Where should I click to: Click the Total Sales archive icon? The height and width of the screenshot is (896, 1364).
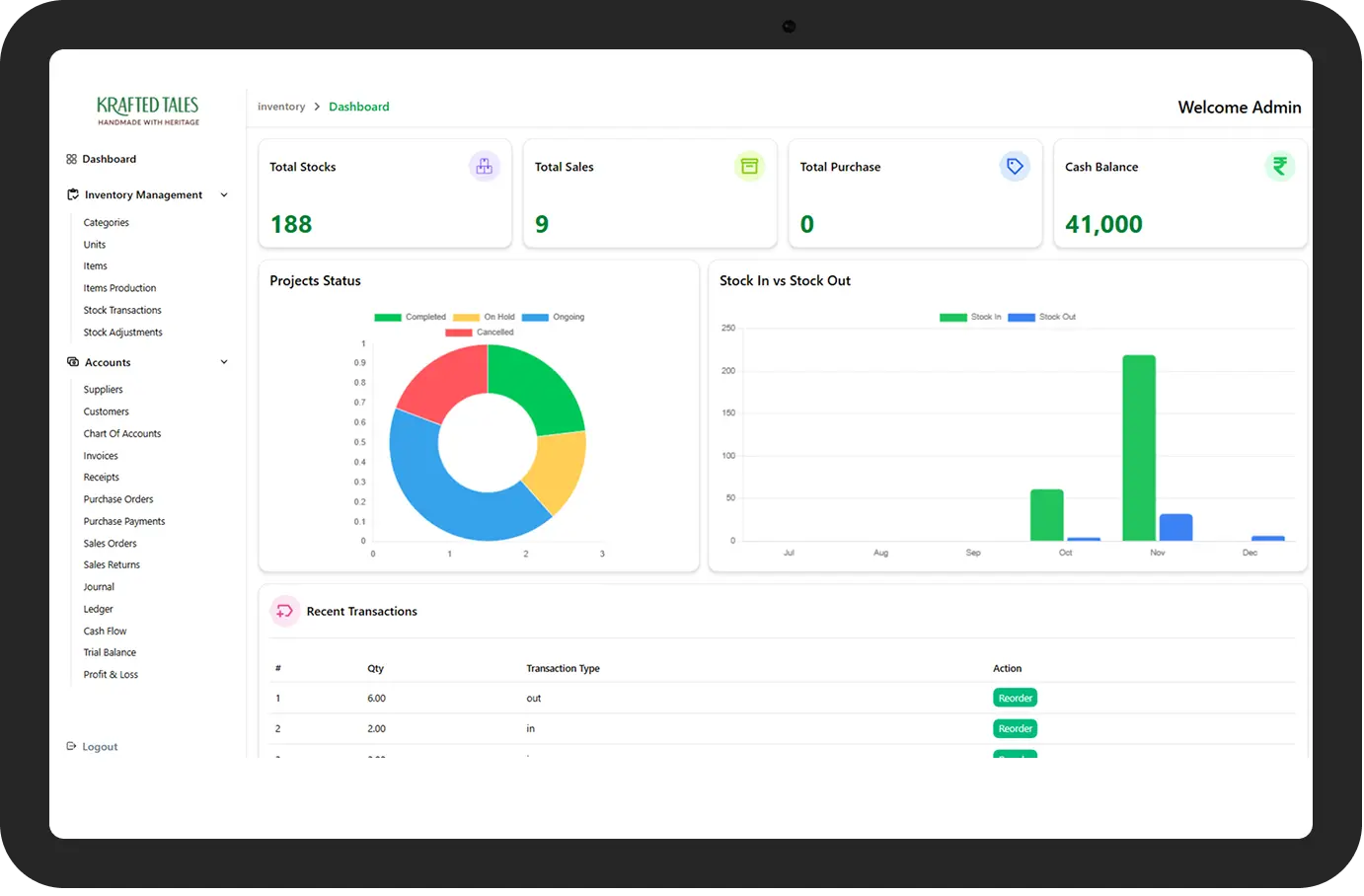pos(749,167)
